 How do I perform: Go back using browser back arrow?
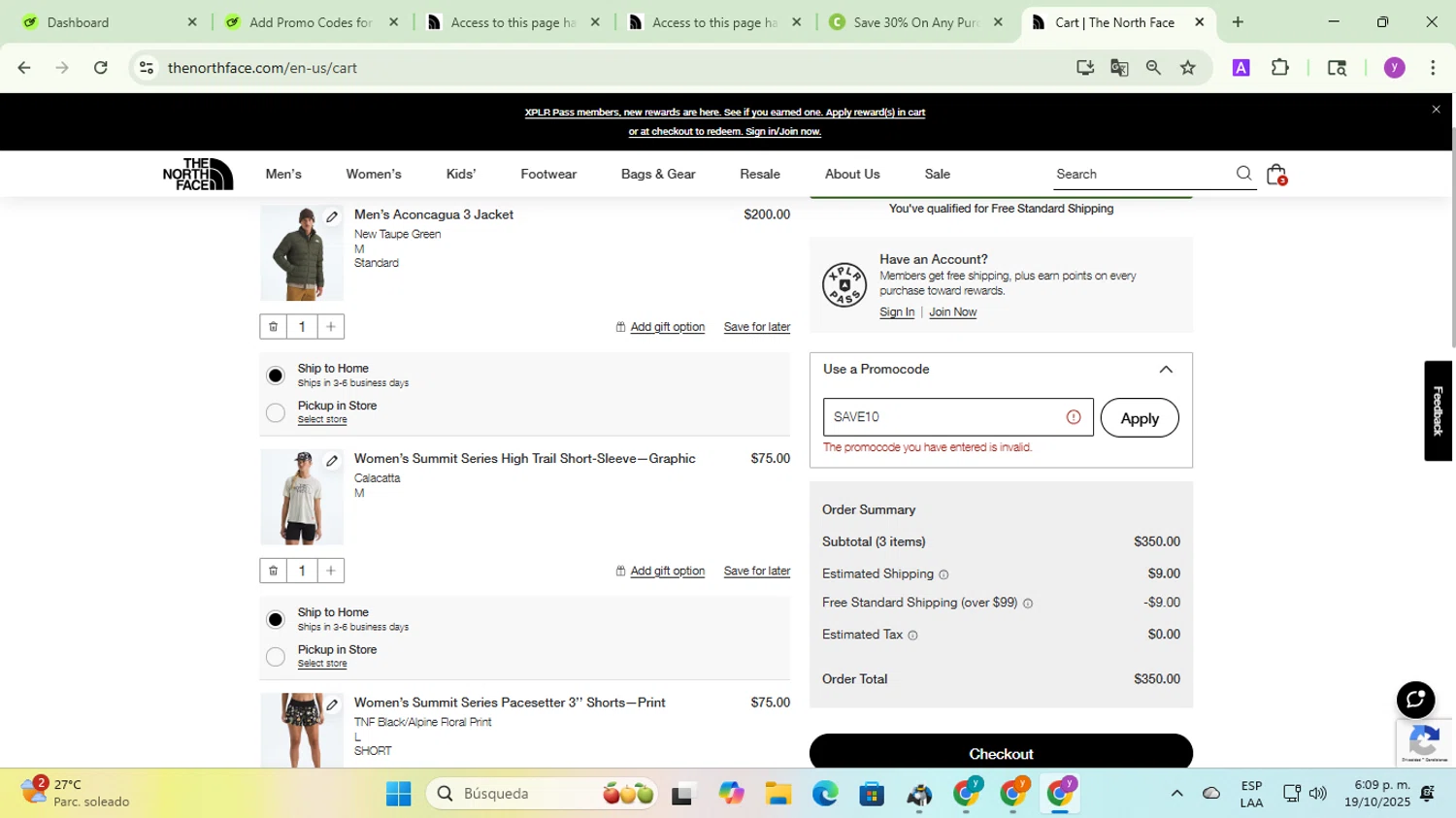(x=24, y=68)
